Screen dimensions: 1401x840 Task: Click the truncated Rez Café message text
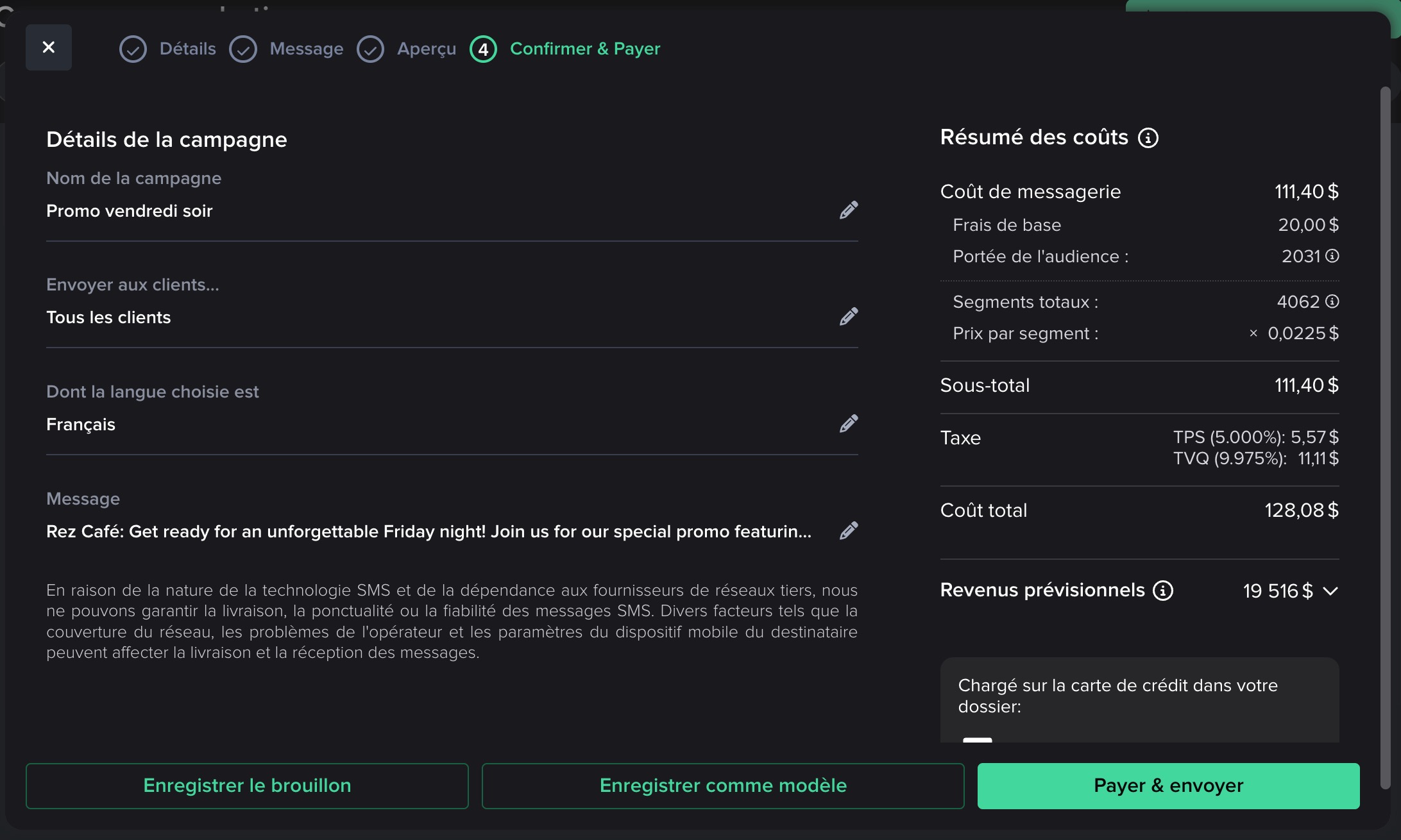point(429,532)
